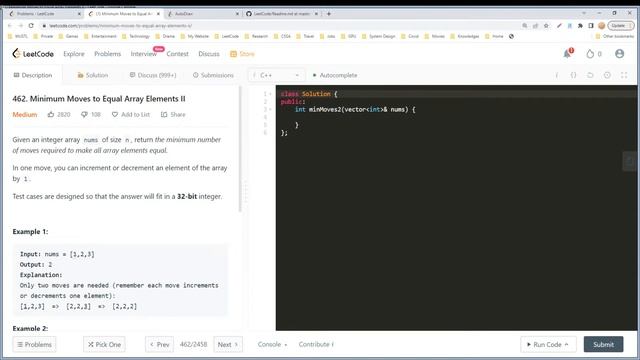The image size is (640, 360).
Task: Open the editor settings clock-shaped icon
Action: 607,75
